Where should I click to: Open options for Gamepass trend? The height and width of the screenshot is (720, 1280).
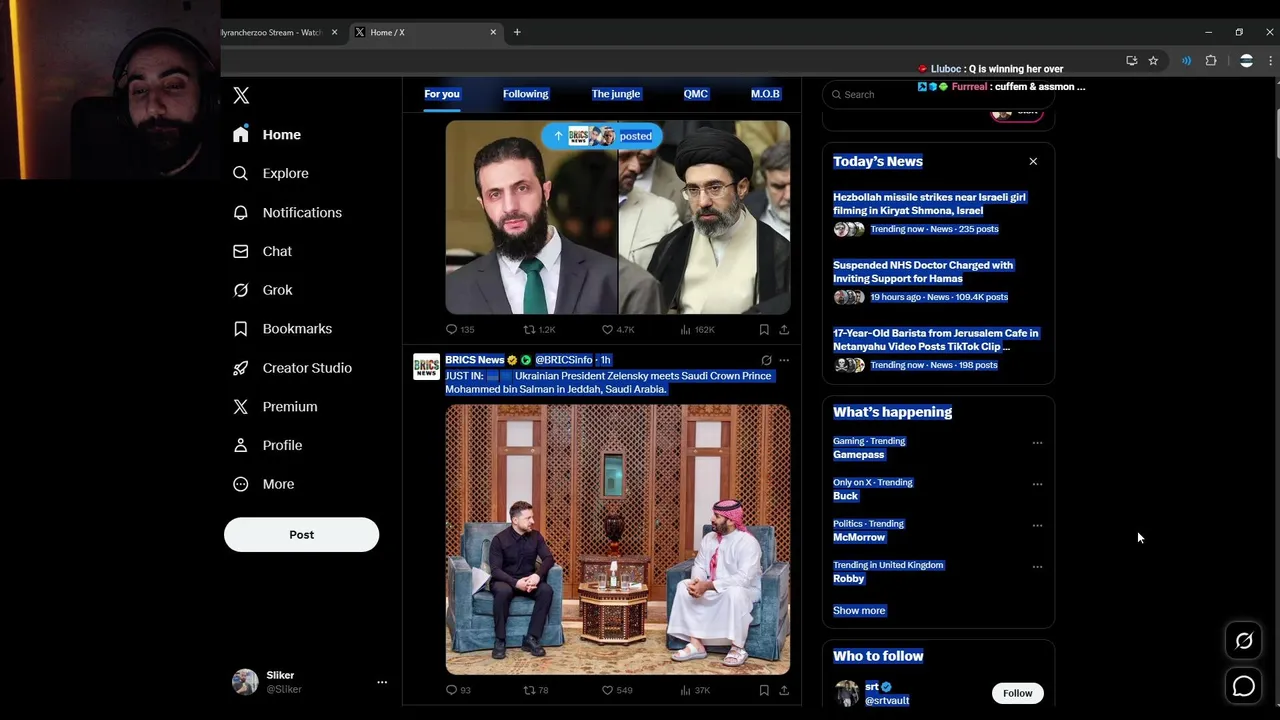coord(1037,443)
